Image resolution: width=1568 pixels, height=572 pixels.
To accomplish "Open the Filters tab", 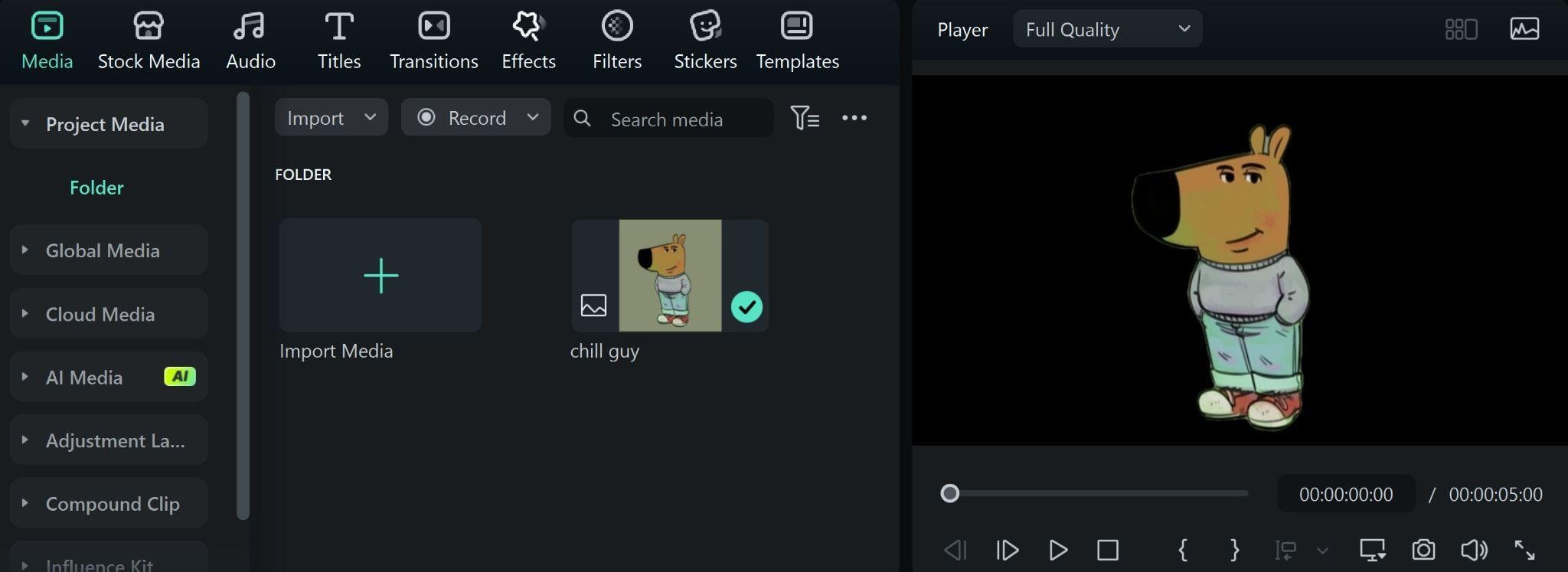I will coord(617,41).
